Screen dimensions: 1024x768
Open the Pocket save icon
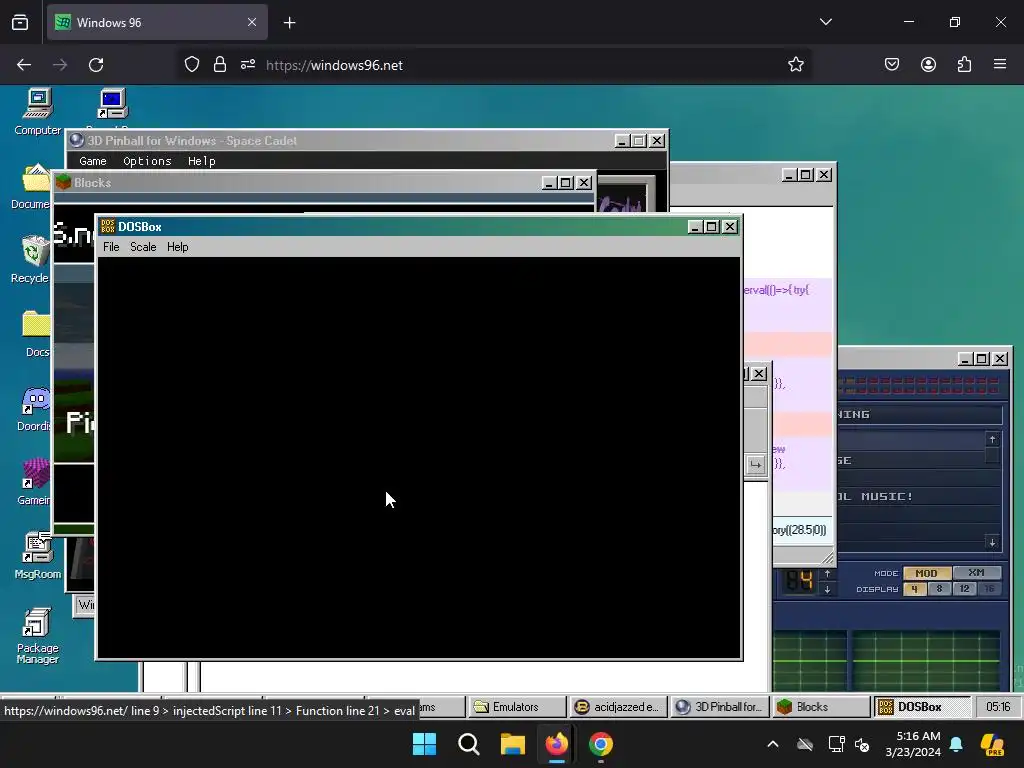892,64
